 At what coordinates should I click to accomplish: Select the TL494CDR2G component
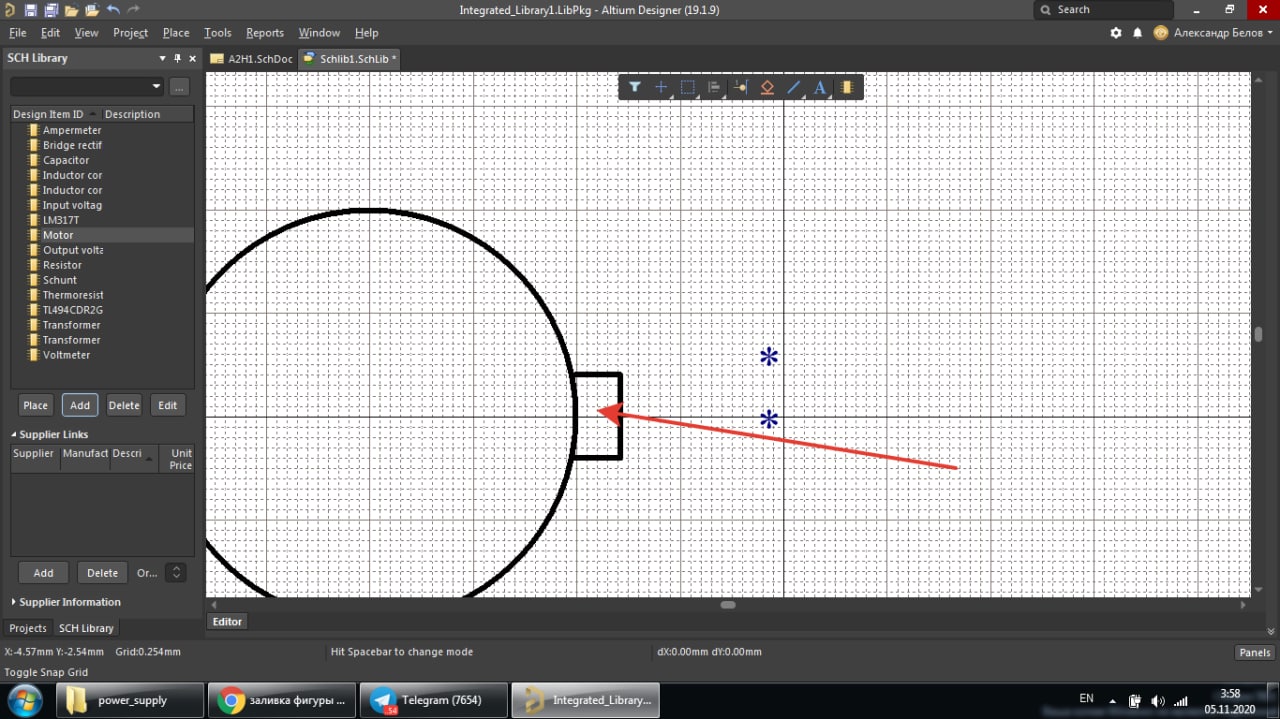click(72, 310)
